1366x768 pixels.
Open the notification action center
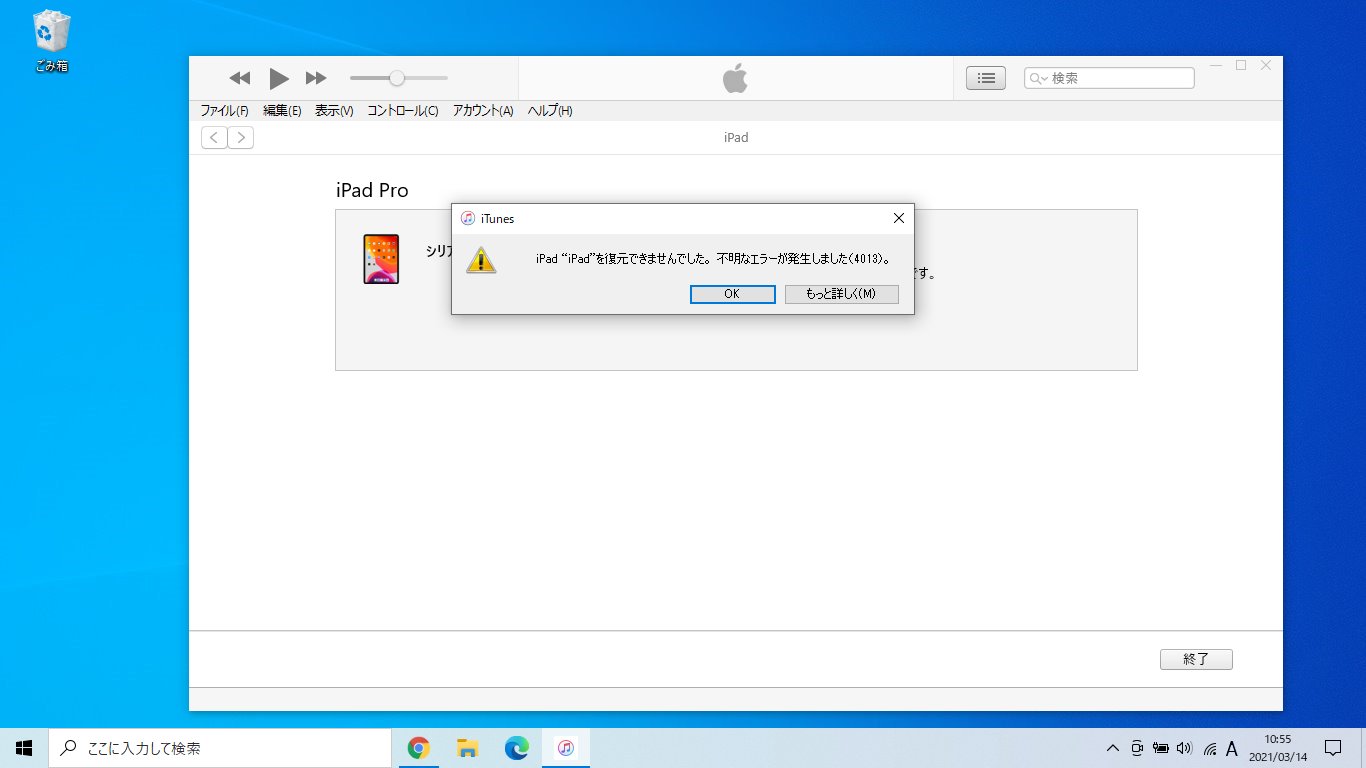coord(1333,748)
